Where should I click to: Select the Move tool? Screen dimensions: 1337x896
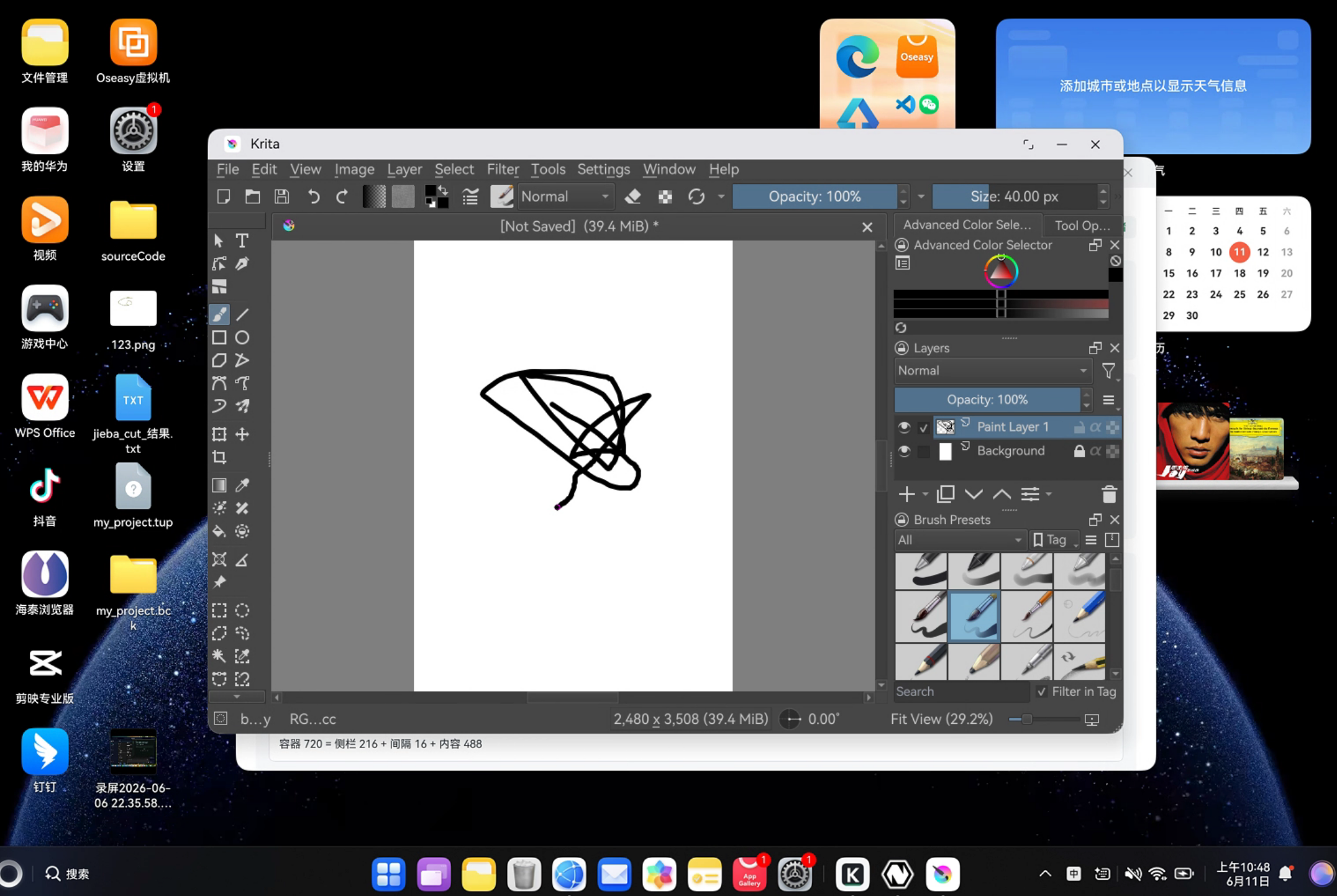(242, 434)
